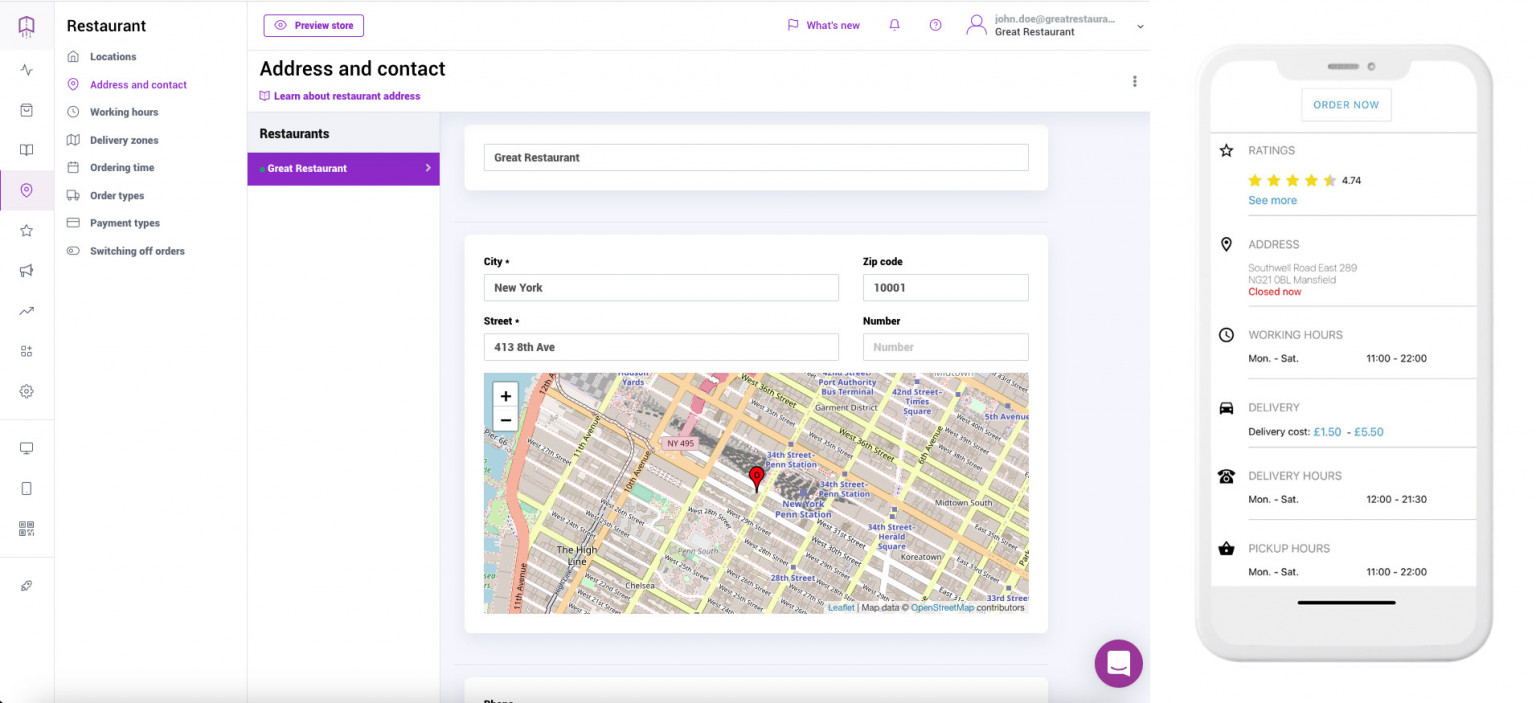This screenshot has height=703, width=1536.
Task: Open the three-dot options menu
Action: [x=1135, y=81]
